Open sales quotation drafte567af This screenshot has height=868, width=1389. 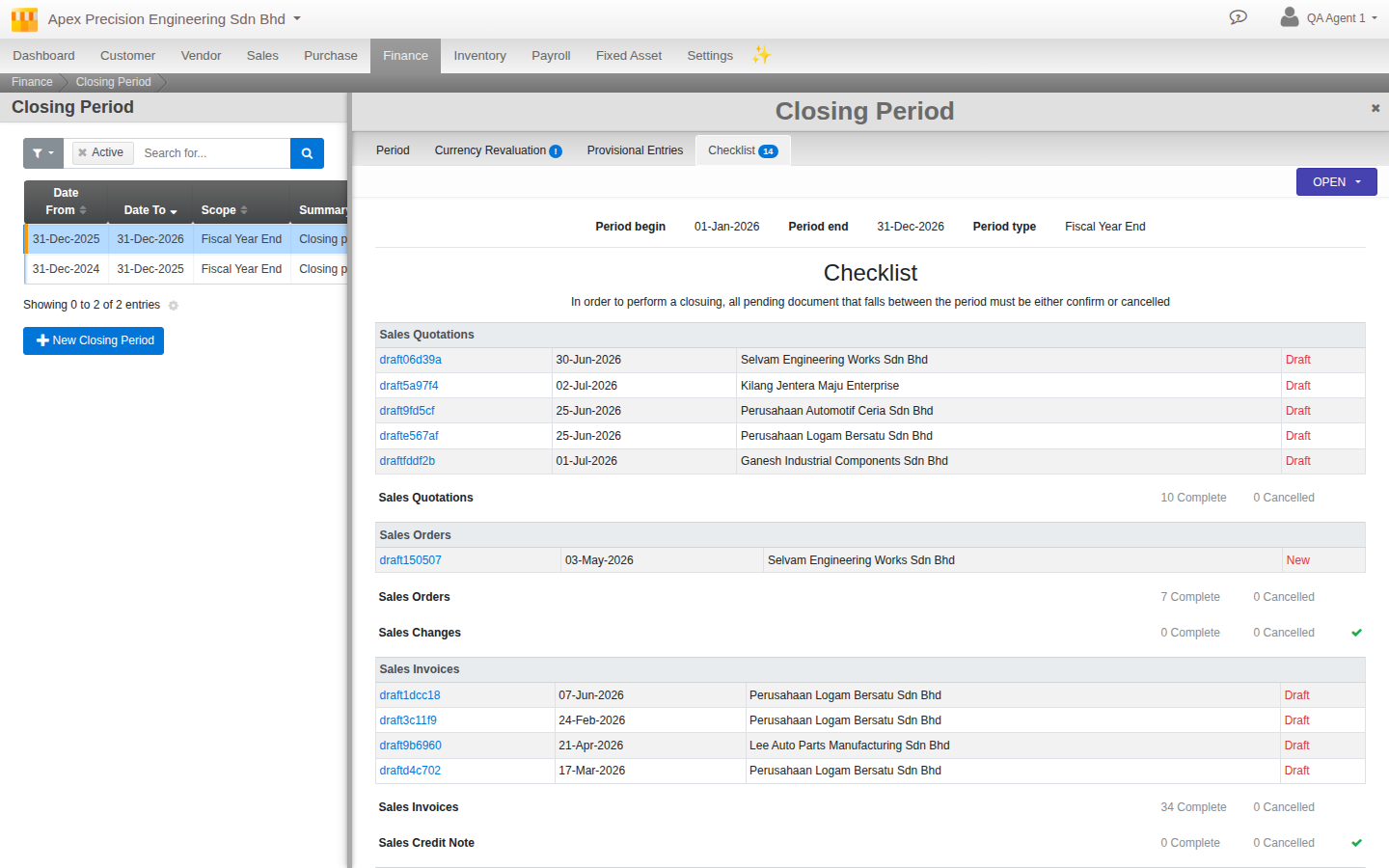coord(409,436)
